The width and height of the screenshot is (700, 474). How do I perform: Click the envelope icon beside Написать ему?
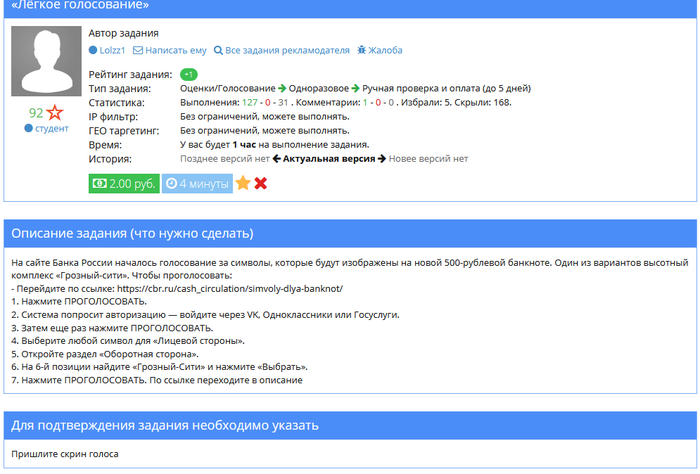138,50
